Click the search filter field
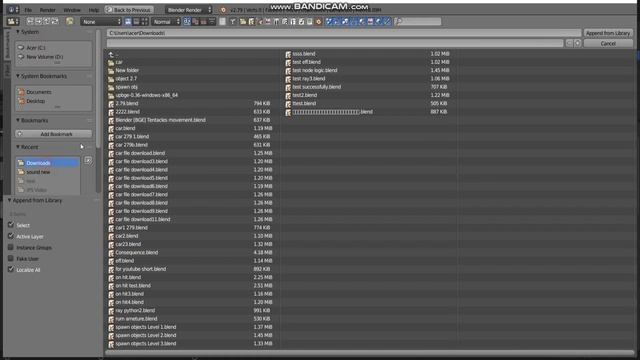The image size is (640, 360). tap(418, 21)
